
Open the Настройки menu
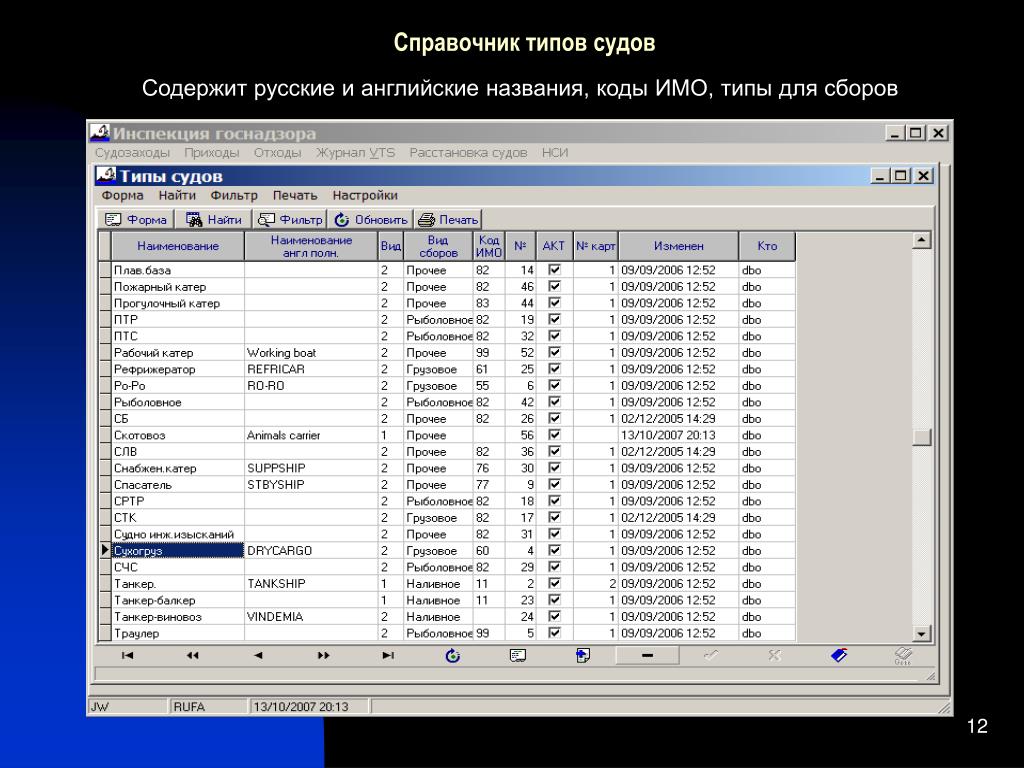(x=365, y=195)
